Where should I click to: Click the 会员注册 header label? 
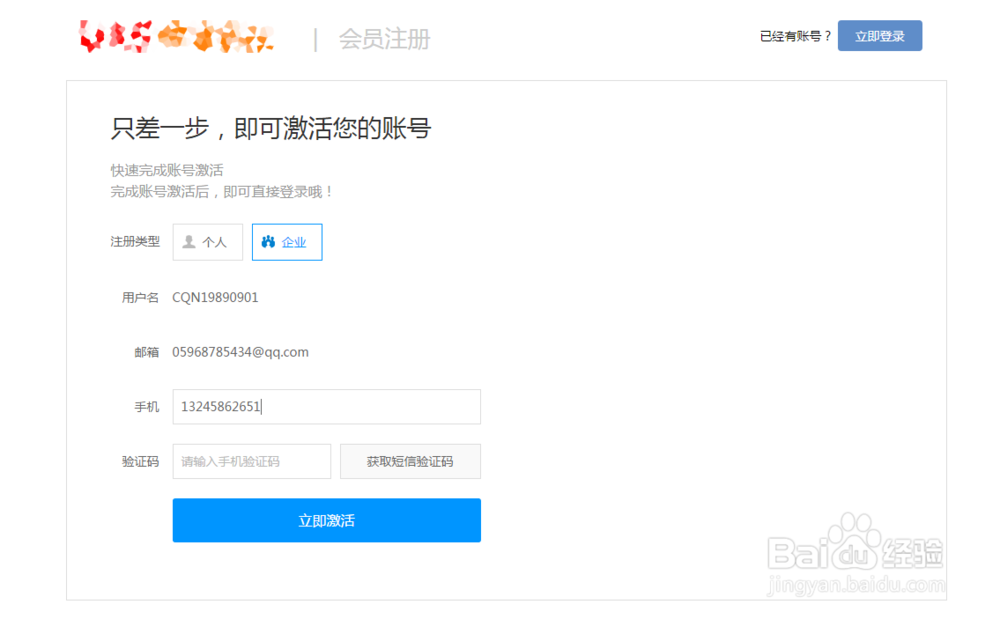[385, 39]
